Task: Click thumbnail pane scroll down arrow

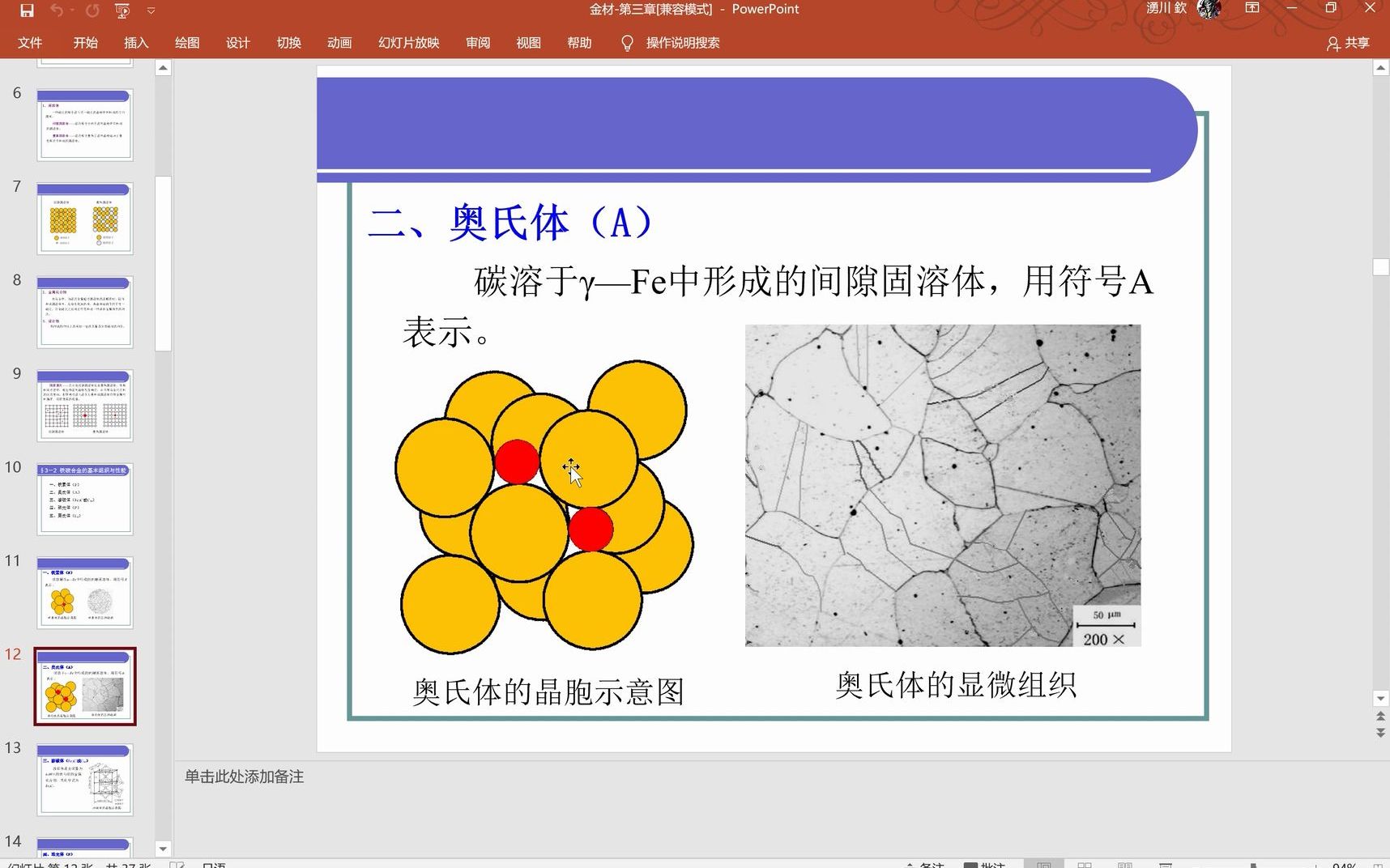Action: (163, 849)
